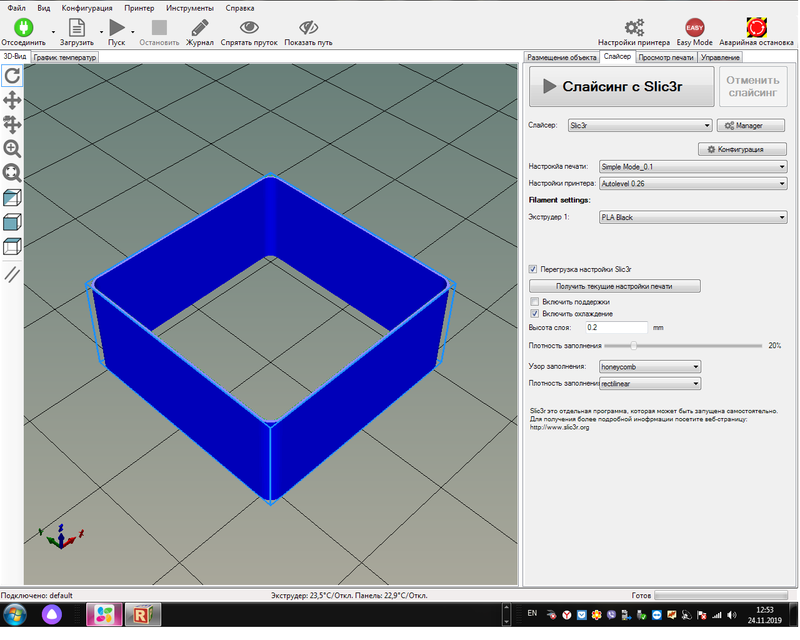Disable Включить охлаждение checkbox
This screenshot has width=800, height=640.
point(534,313)
